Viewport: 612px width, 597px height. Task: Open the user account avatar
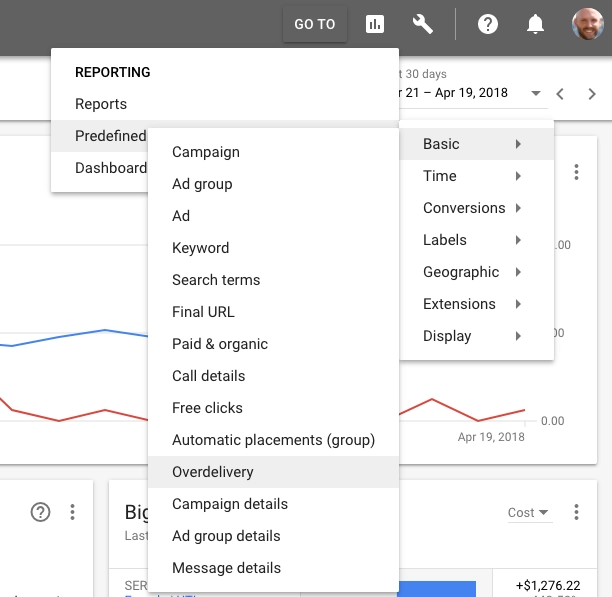point(587,24)
